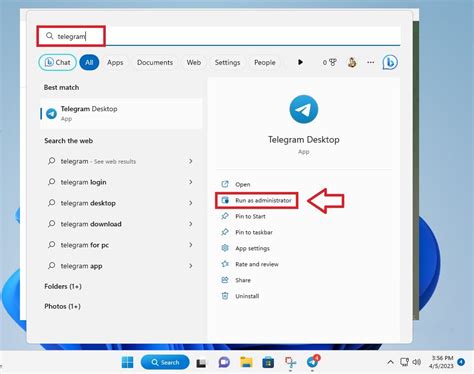474x374 pixels.
Task: Click the user profile avatar
Action: 352,62
